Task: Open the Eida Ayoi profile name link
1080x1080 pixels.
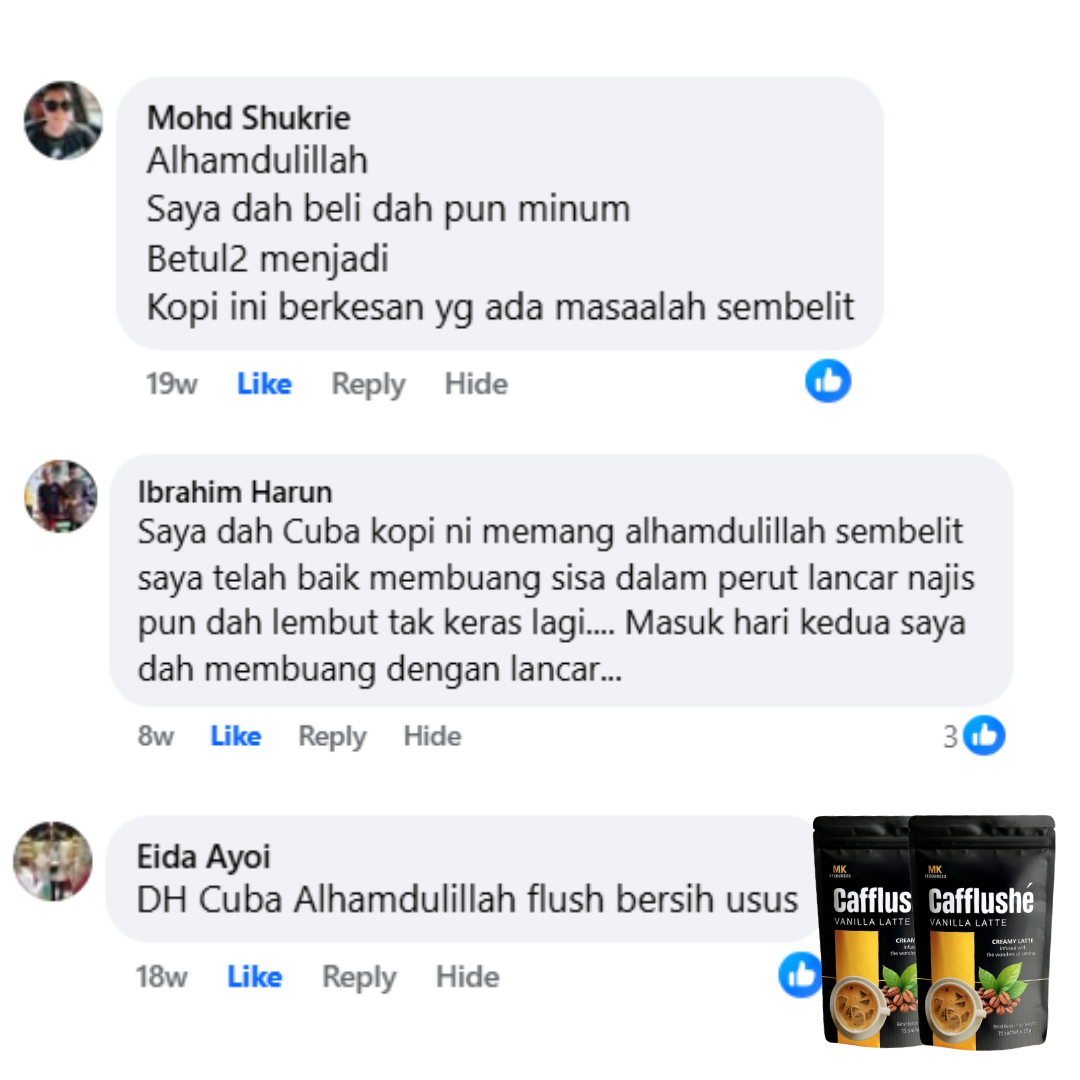Action: click(204, 857)
